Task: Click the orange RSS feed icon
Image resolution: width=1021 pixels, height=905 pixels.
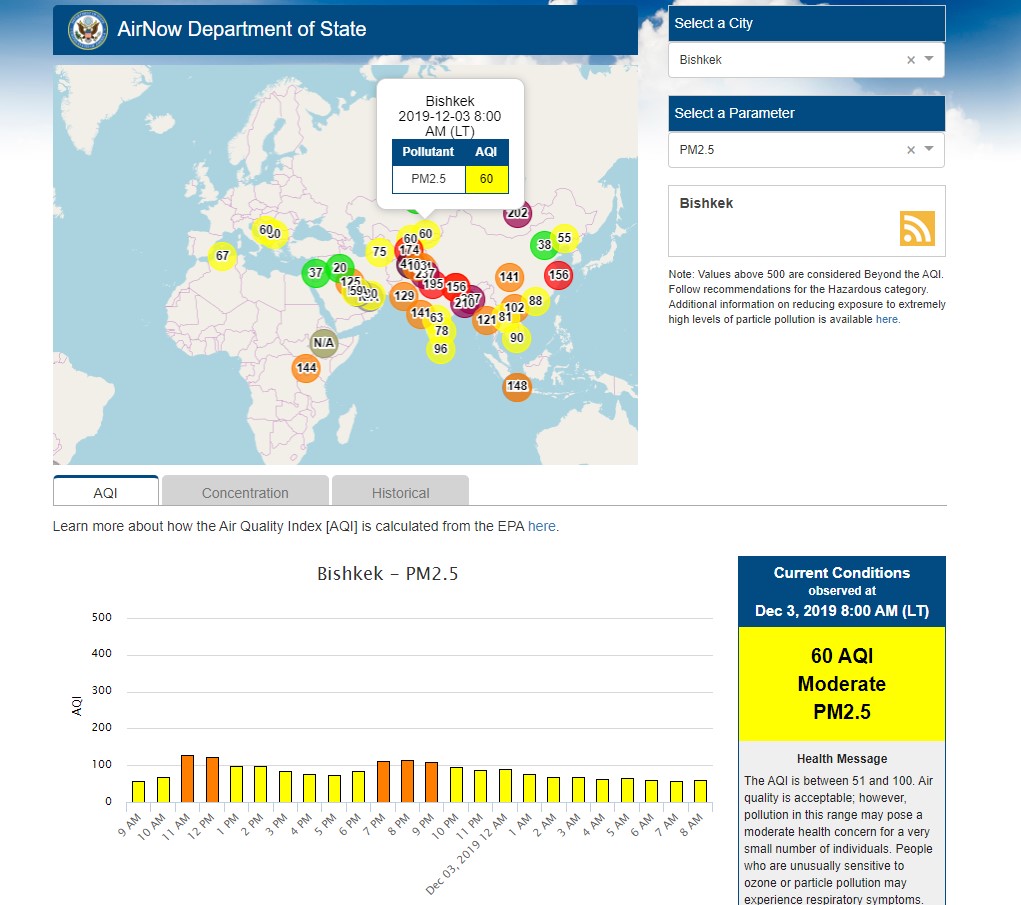Action: click(916, 229)
